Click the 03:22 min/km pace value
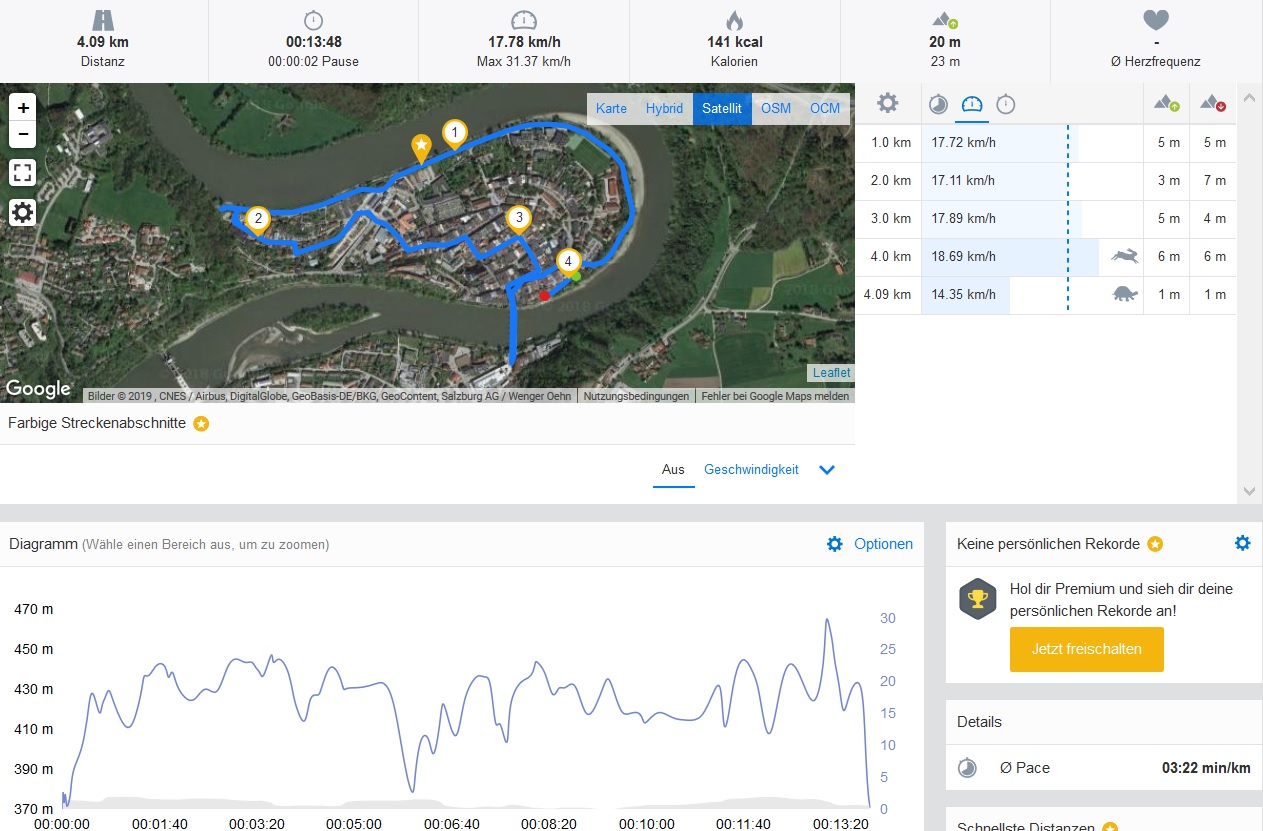Image resolution: width=1263 pixels, height=831 pixels. [1206, 768]
